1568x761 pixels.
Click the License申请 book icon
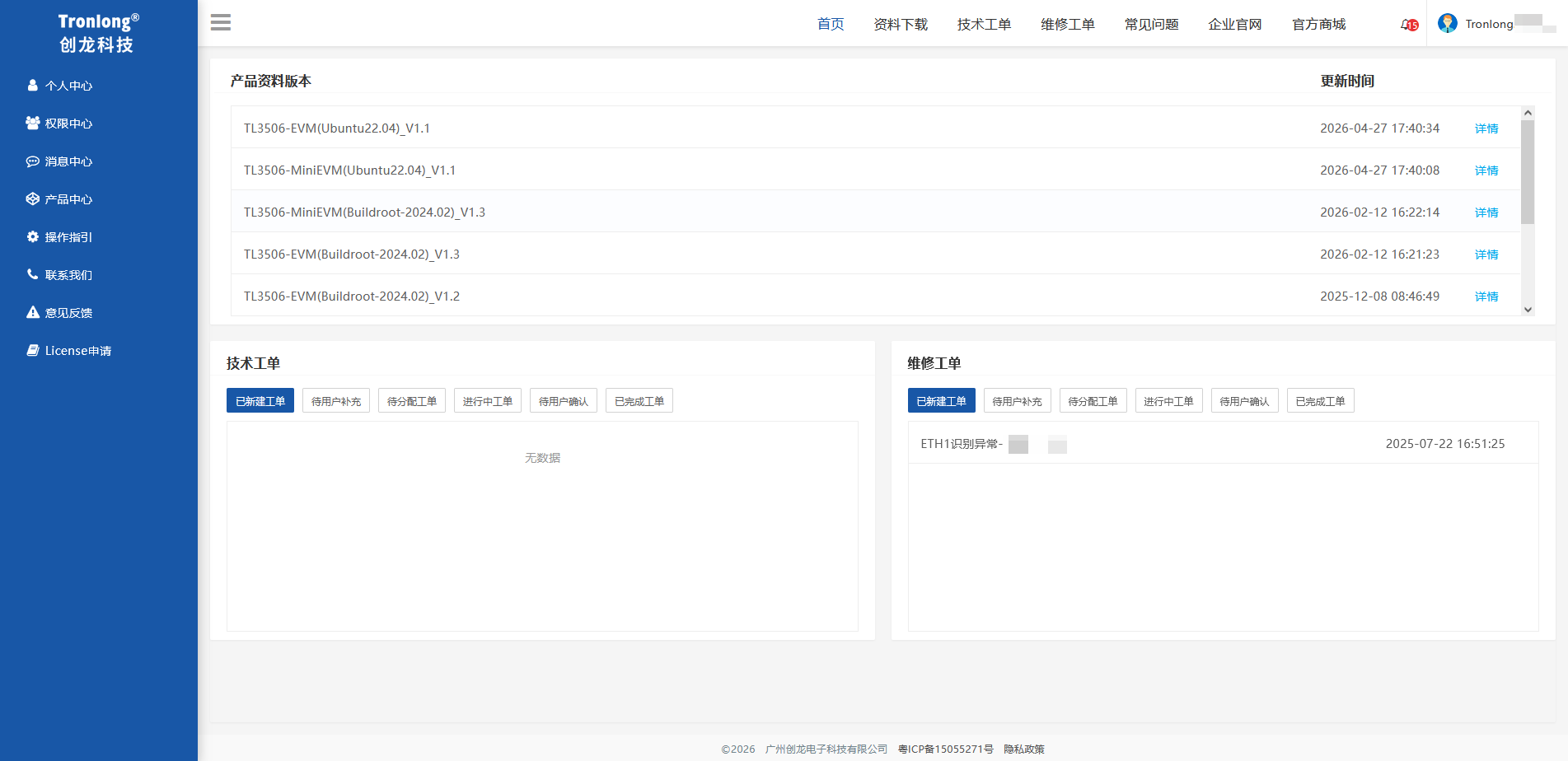33,350
